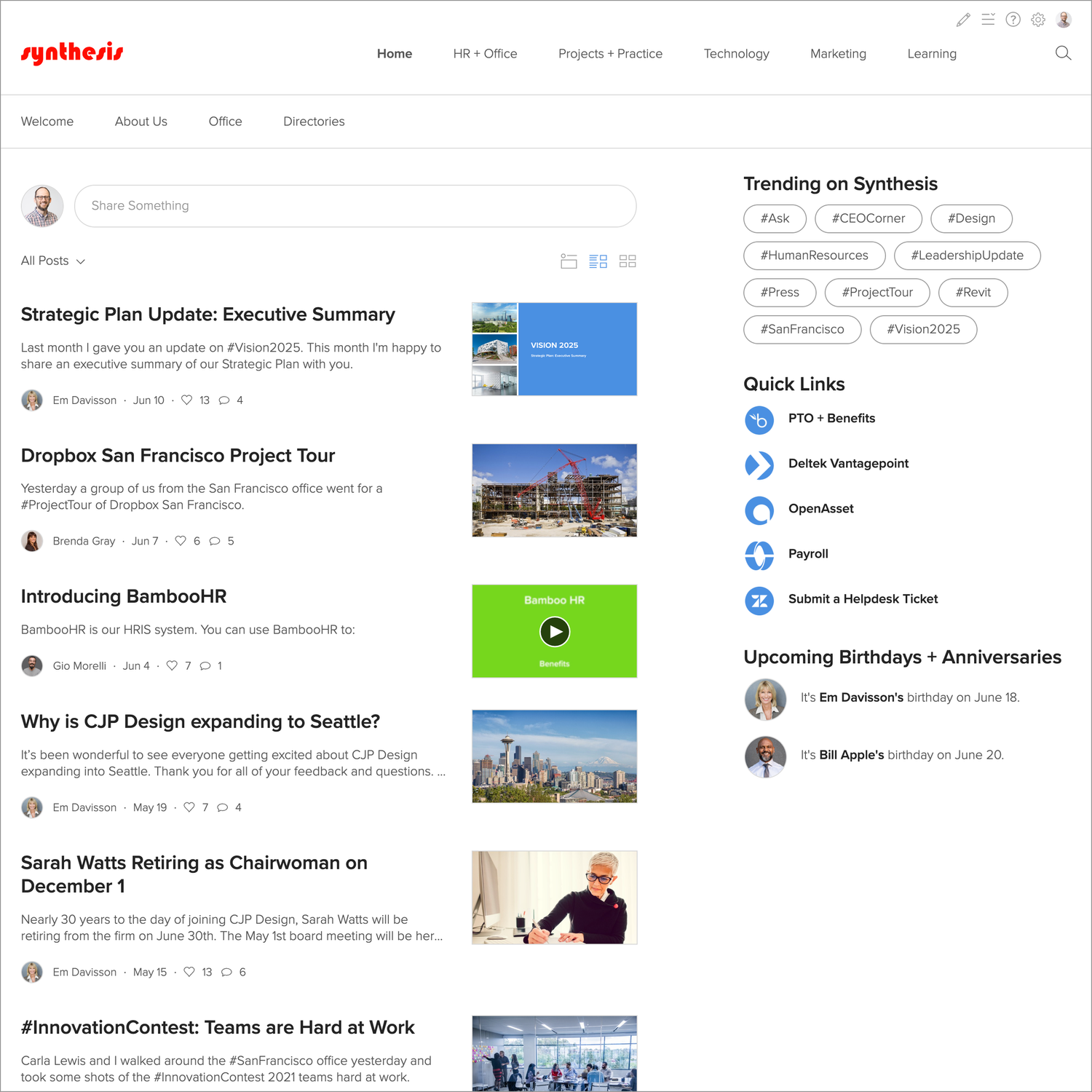Open the Submit a Helpdesk Ticket link
The width and height of the screenshot is (1092, 1092).
click(863, 599)
